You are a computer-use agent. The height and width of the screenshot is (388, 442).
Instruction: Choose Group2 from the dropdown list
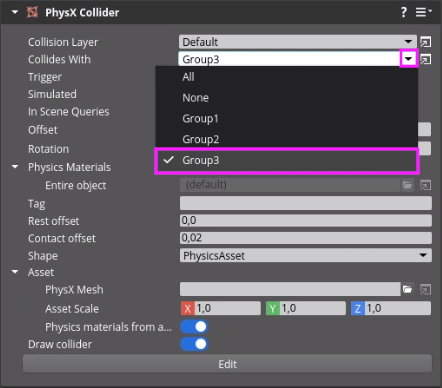[x=287, y=139]
